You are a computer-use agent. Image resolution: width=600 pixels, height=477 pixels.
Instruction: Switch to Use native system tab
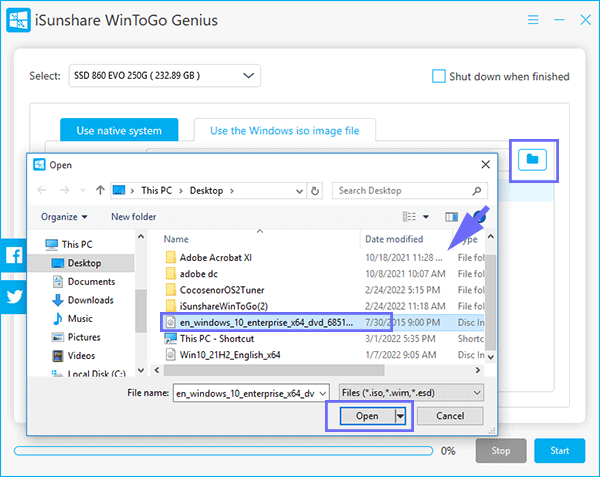click(119, 130)
